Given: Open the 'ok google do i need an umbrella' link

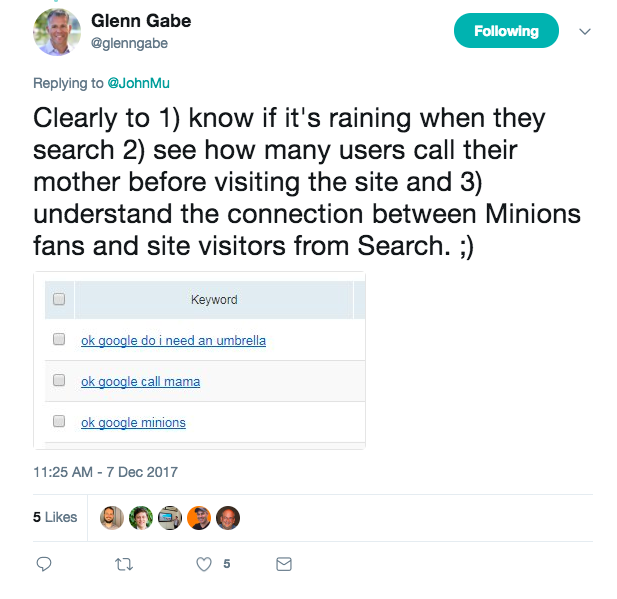Looking at the screenshot, I should click(173, 340).
